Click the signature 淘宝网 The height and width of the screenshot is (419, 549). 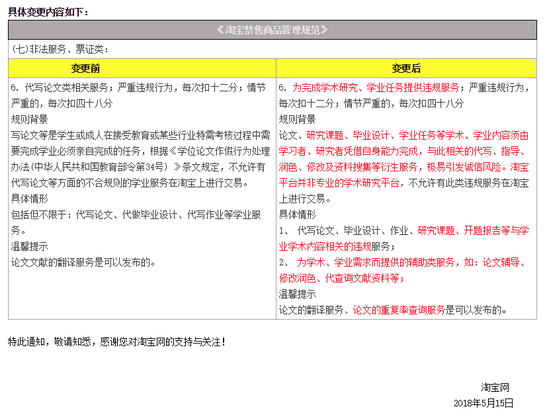pyautogui.click(x=495, y=387)
